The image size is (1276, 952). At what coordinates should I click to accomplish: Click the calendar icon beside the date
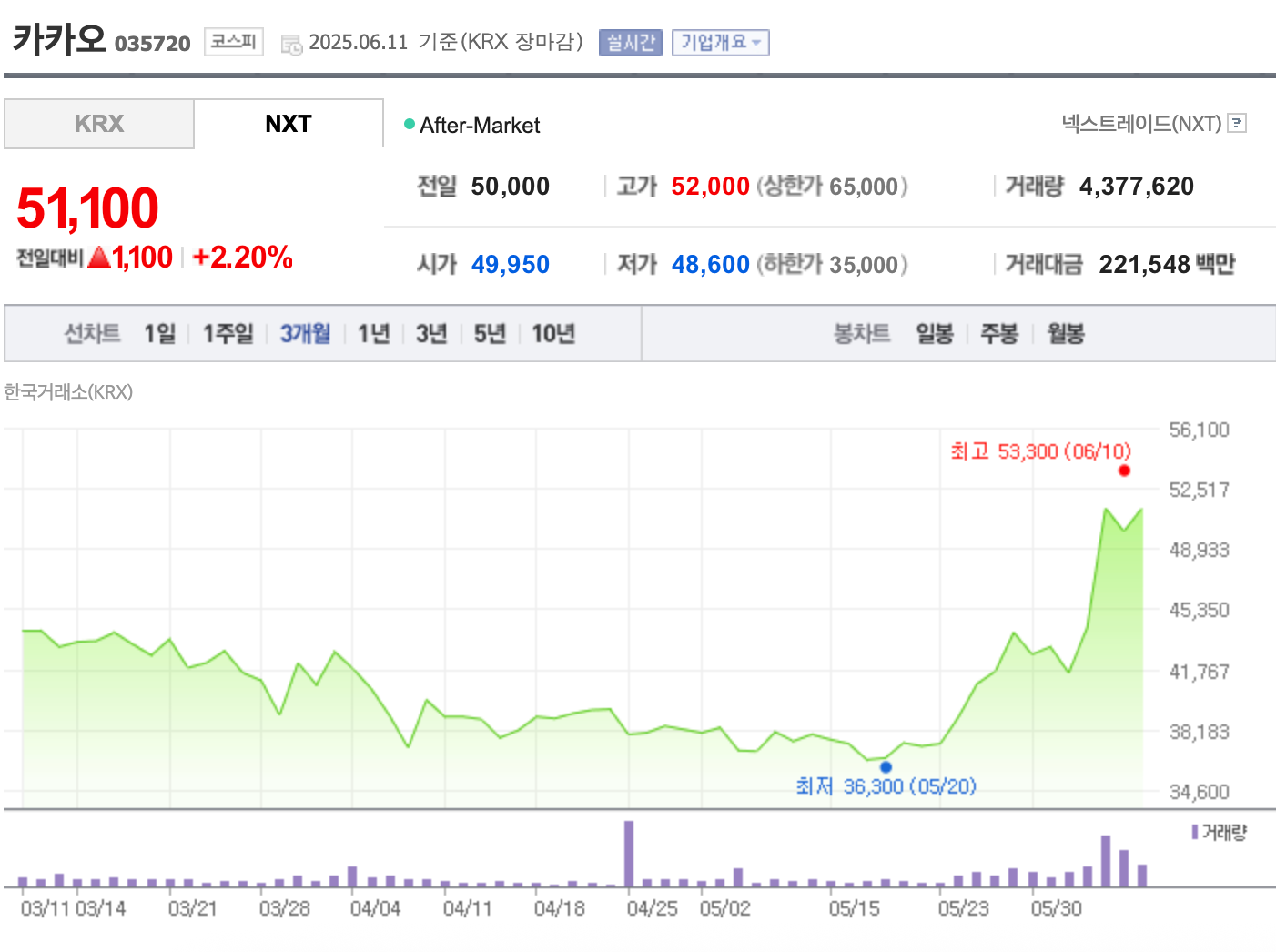click(x=291, y=44)
